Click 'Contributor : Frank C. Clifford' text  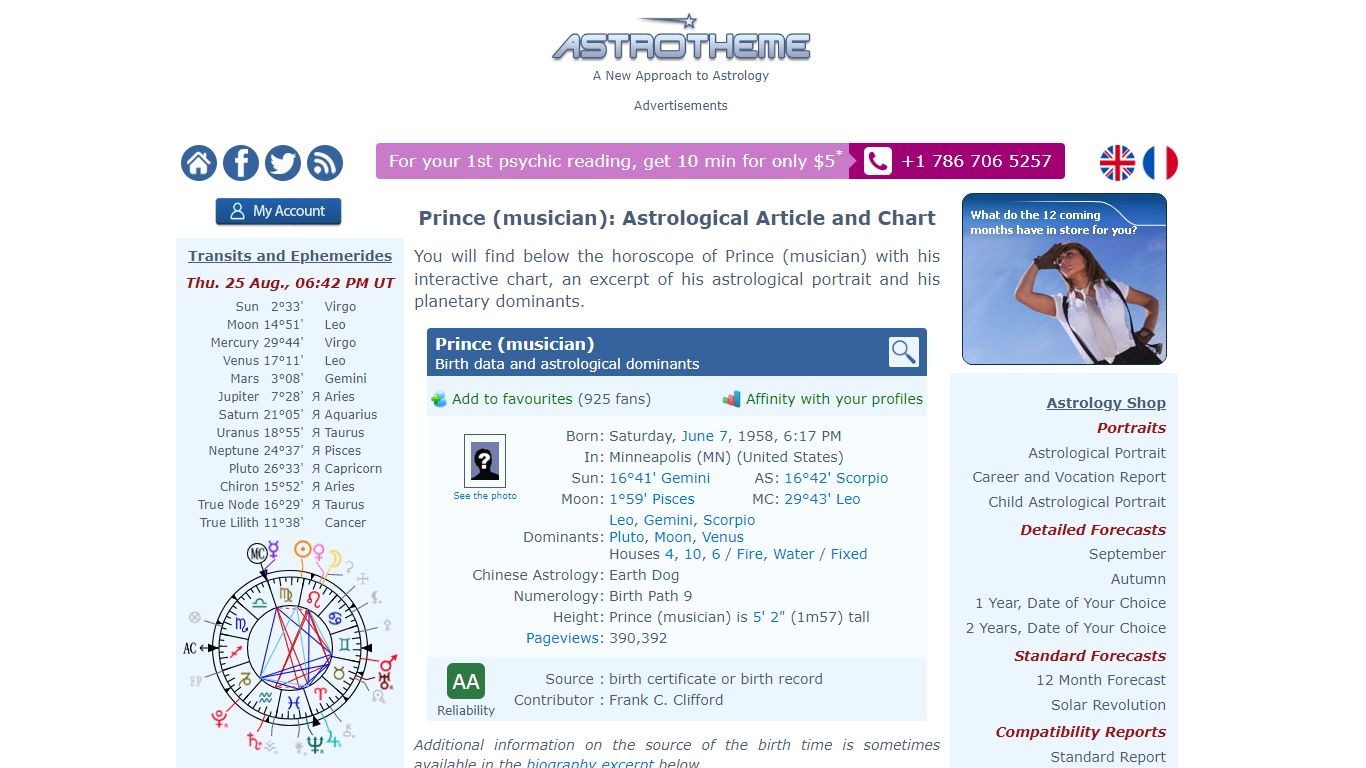pos(618,700)
